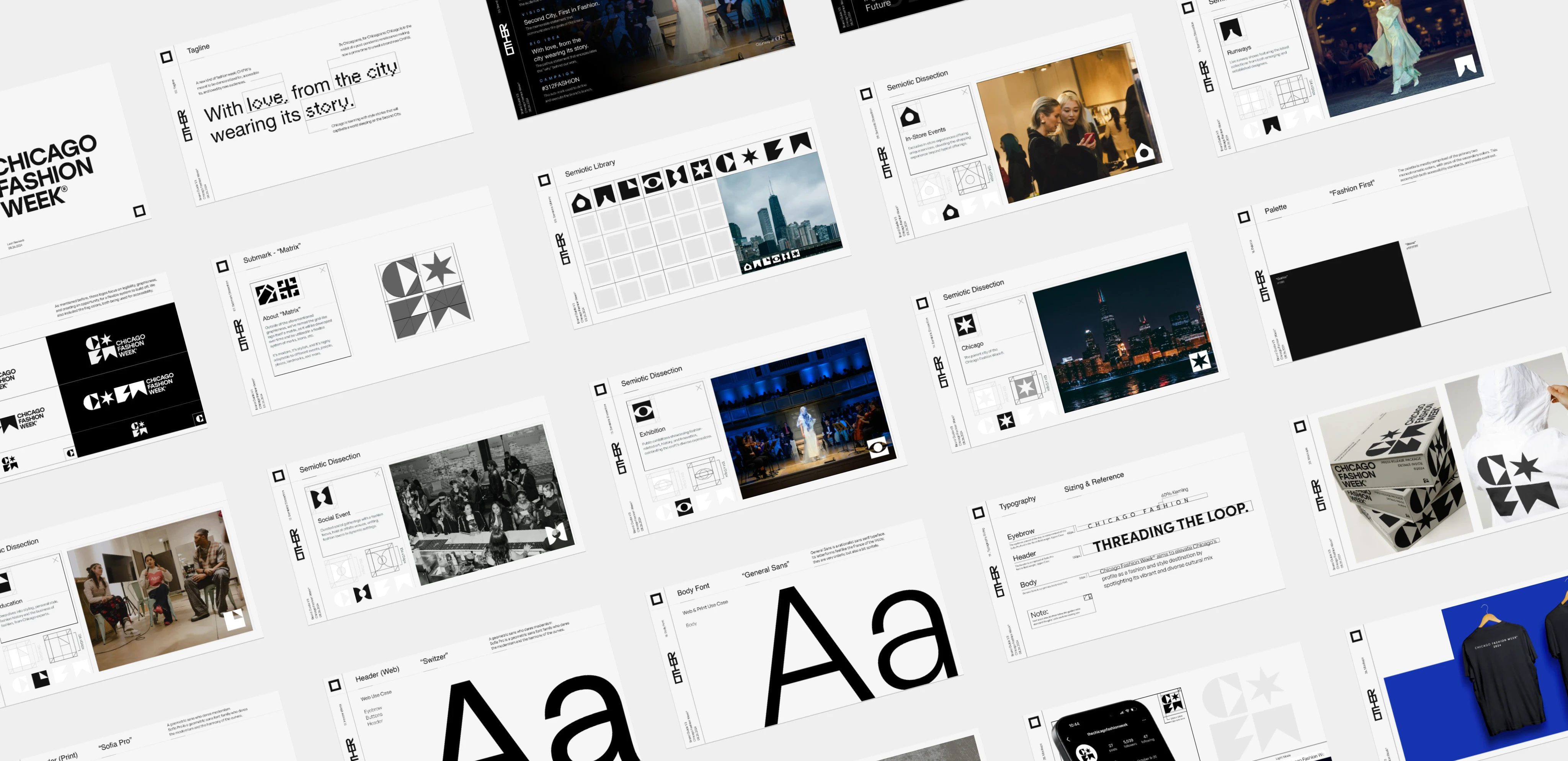
Task: Click the square box beside Tagline heading
Action: [166, 57]
